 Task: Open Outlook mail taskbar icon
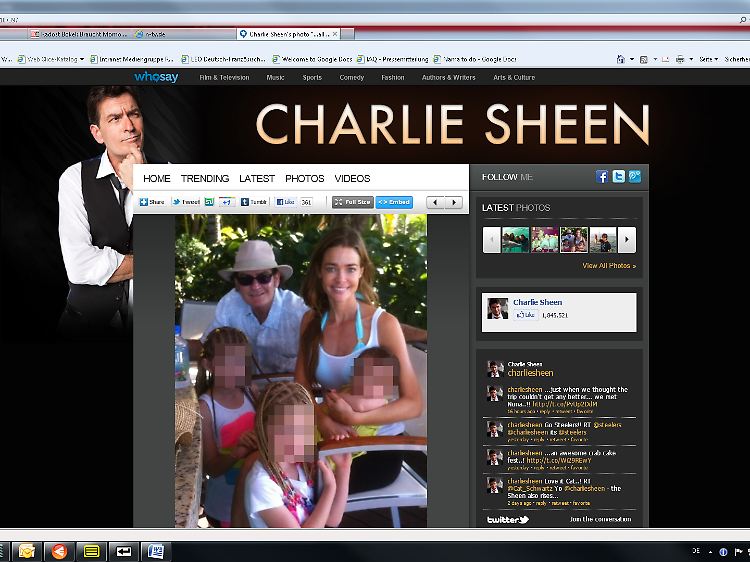click(x=27, y=551)
